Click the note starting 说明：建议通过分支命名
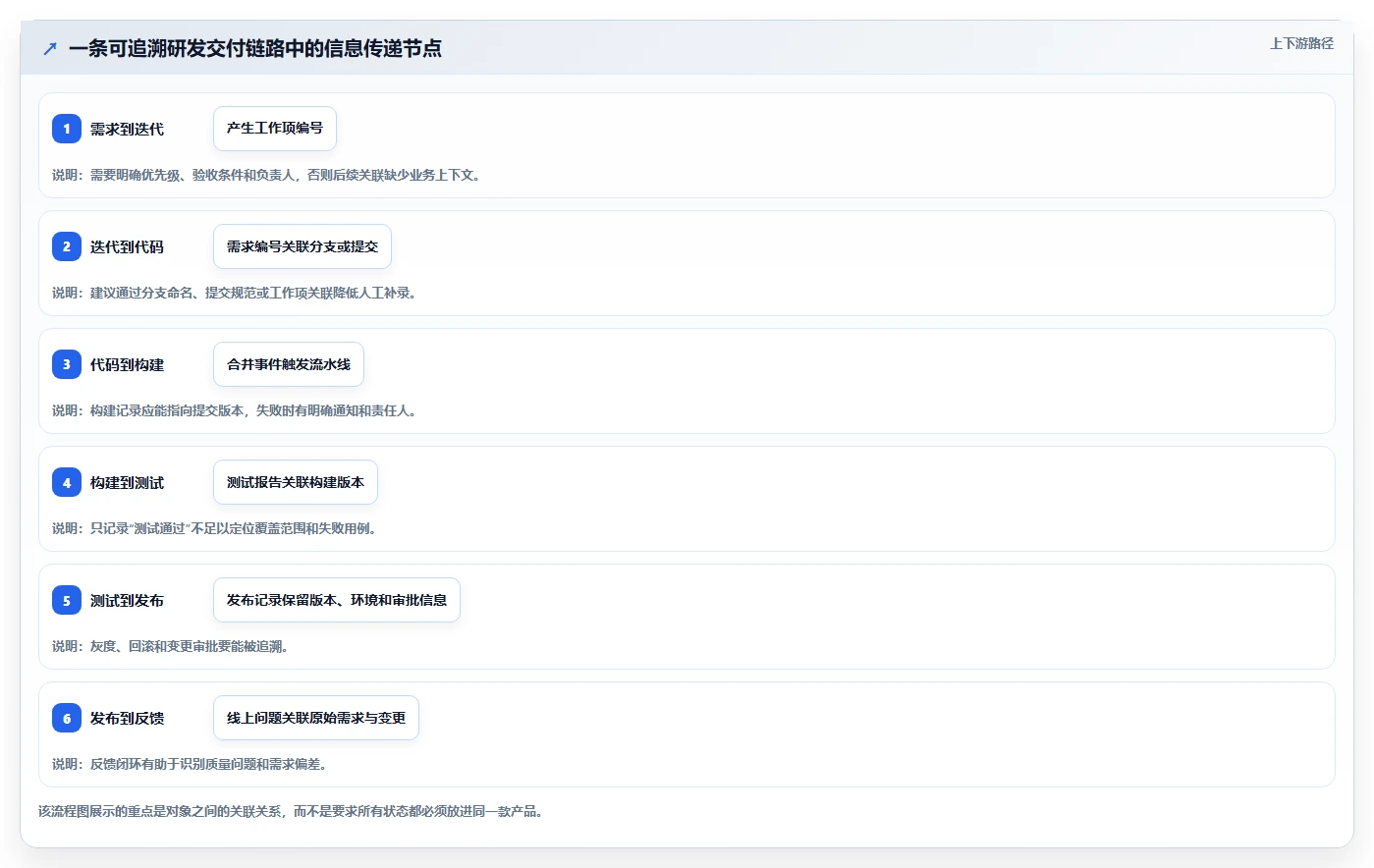This screenshot has width=1374, height=868. tap(235, 293)
